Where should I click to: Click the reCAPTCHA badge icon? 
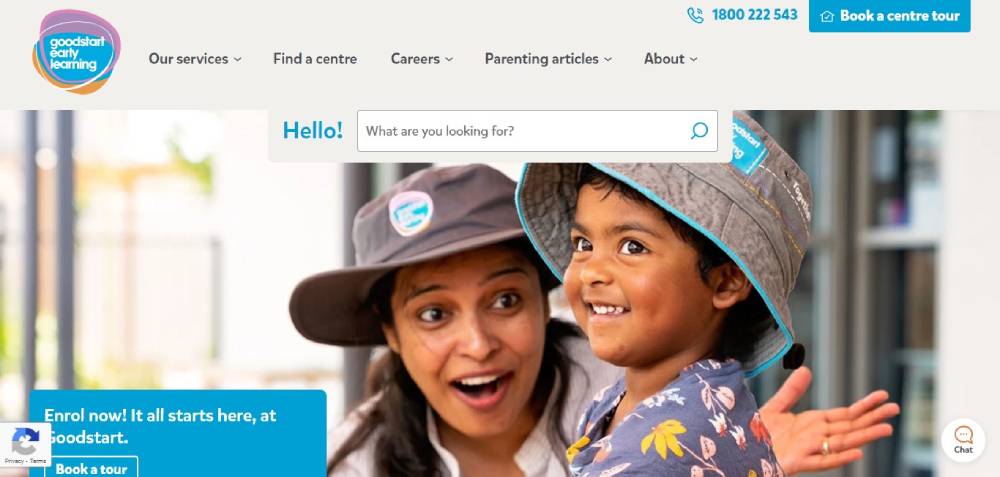(x=26, y=440)
